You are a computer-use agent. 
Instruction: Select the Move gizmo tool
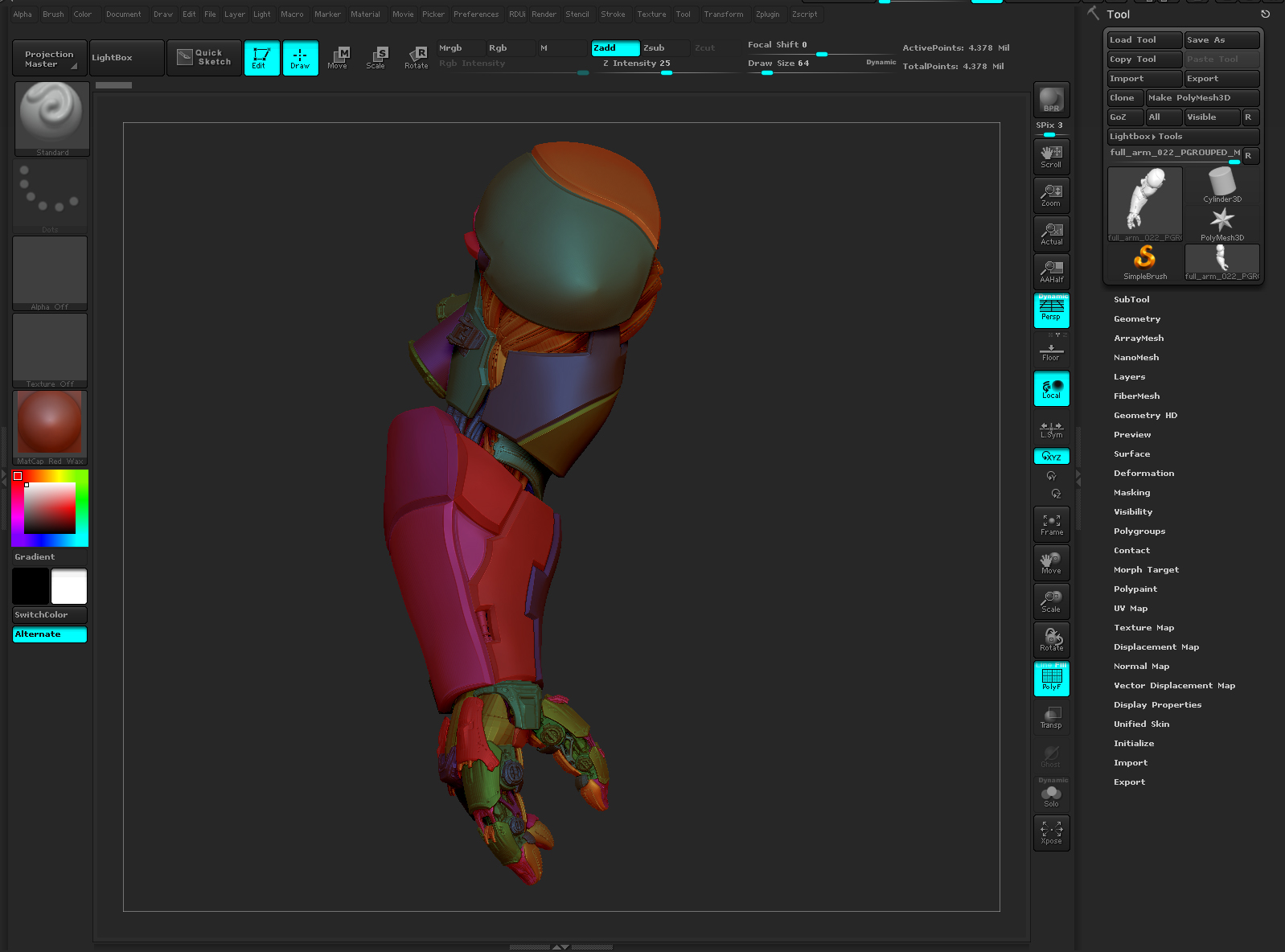click(339, 58)
